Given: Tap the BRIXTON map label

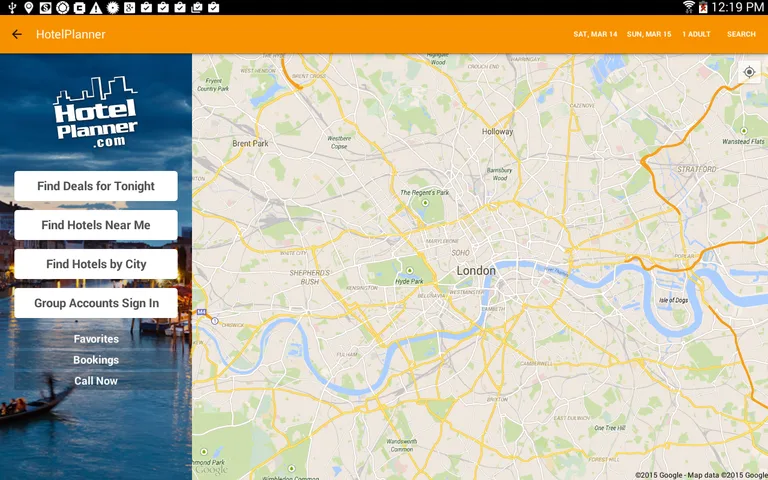Looking at the screenshot, I should pos(497,400).
